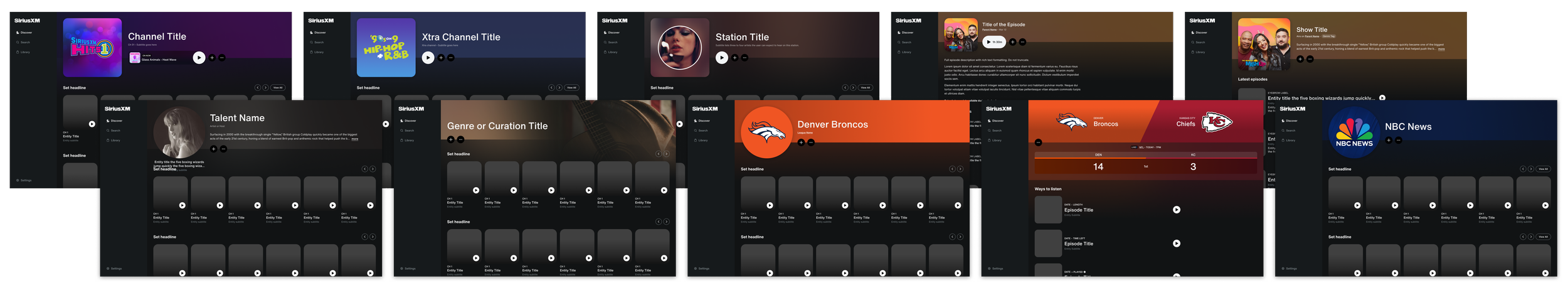
Task: Open more options for Xtra Channel Title
Action: pyautogui.click(x=451, y=58)
